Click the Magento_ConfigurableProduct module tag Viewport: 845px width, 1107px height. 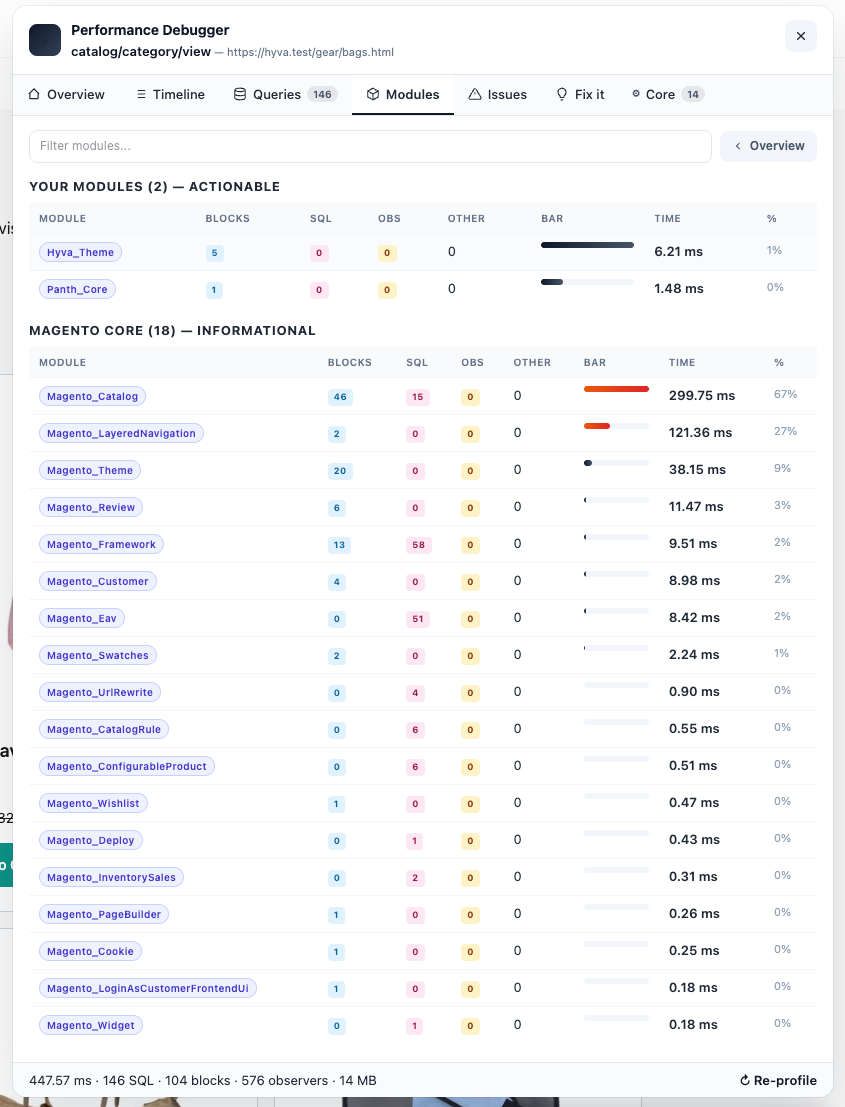click(126, 766)
